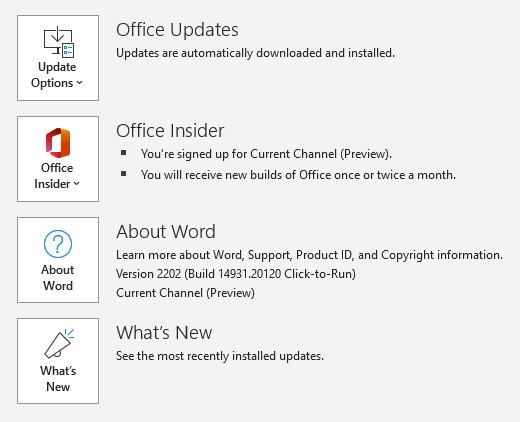Click "You will receive new builds" bullet text
This screenshot has height=422, width=520.
pos(298,175)
